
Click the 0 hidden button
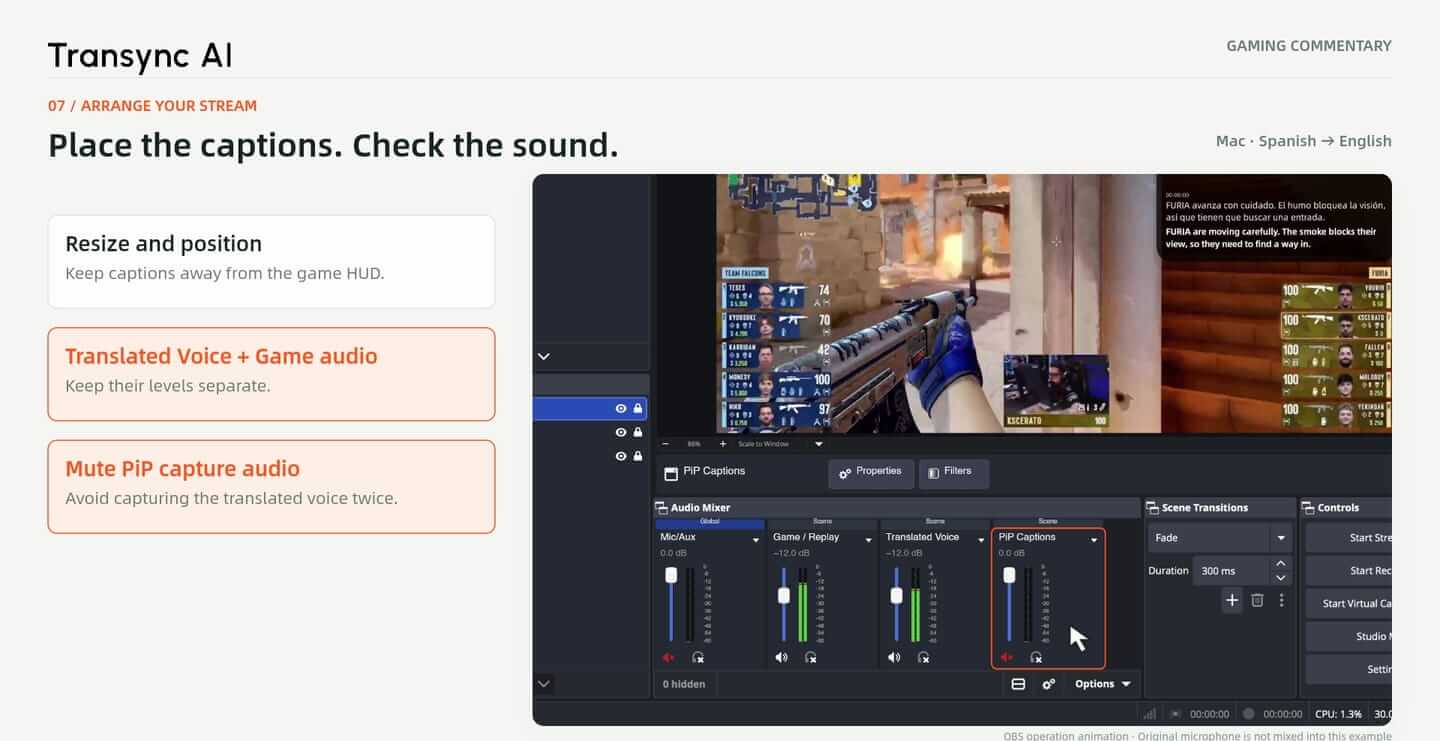tap(684, 684)
